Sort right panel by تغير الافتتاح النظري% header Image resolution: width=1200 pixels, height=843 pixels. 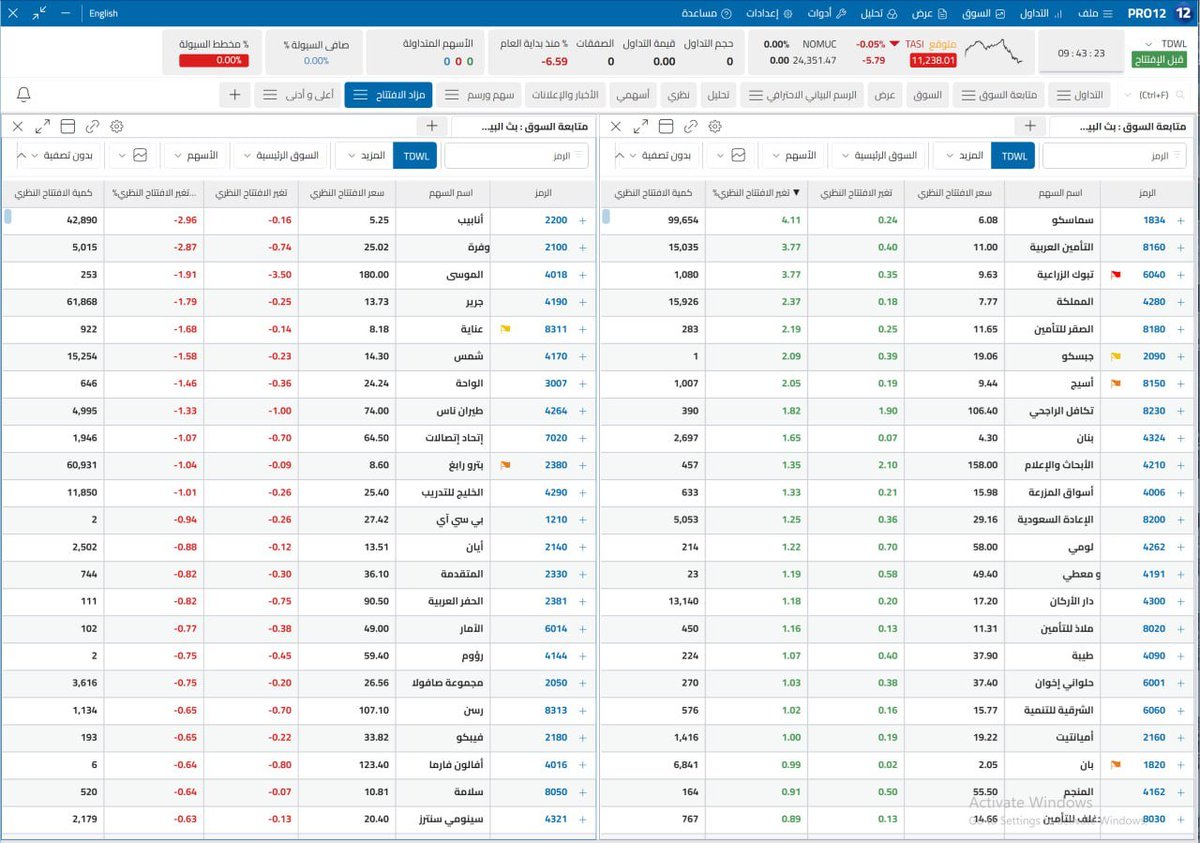(x=755, y=192)
